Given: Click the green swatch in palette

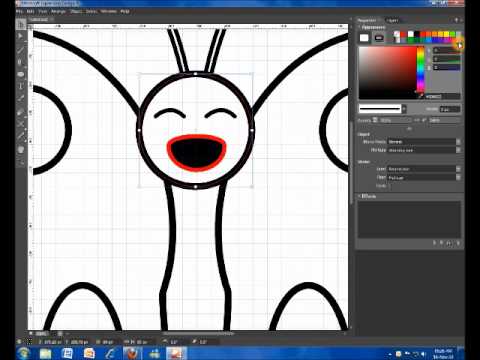Looking at the screenshot, I should (x=452, y=34).
